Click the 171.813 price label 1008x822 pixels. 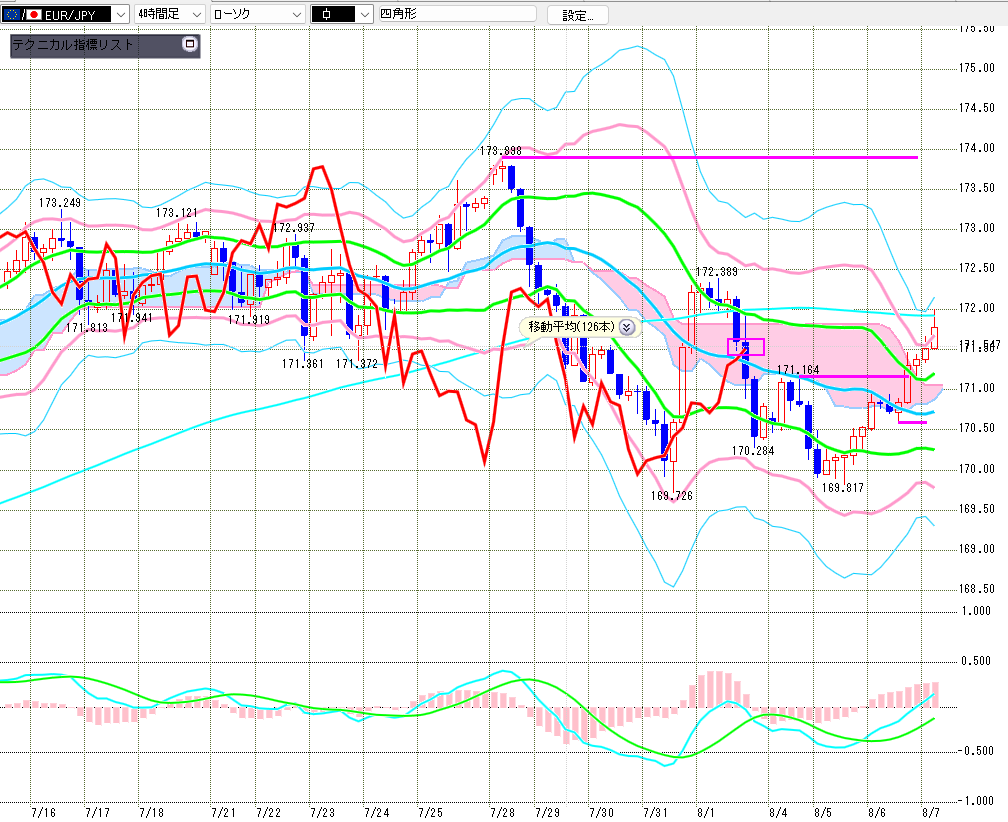pos(87,328)
